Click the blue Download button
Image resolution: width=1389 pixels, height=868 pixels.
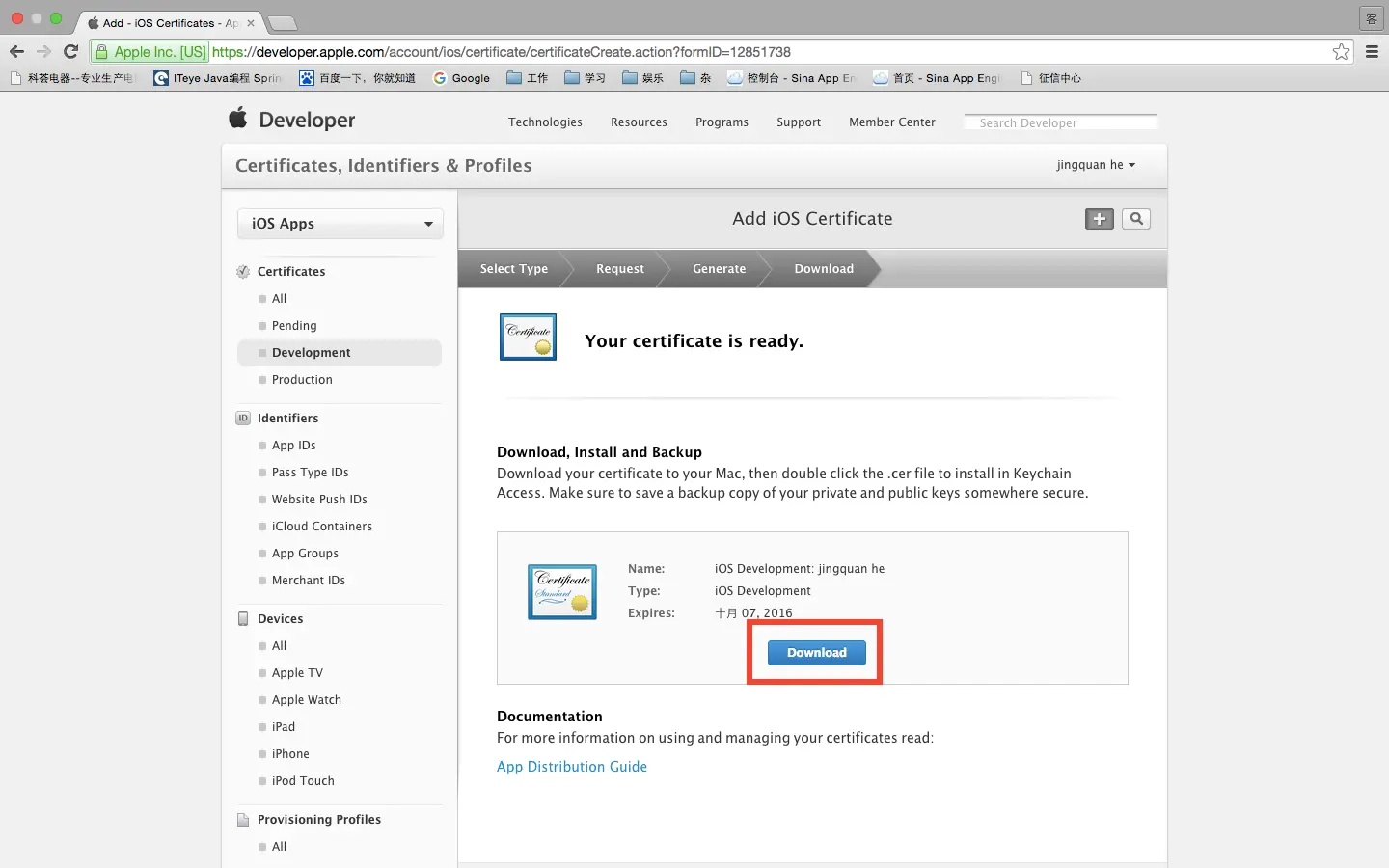817,653
